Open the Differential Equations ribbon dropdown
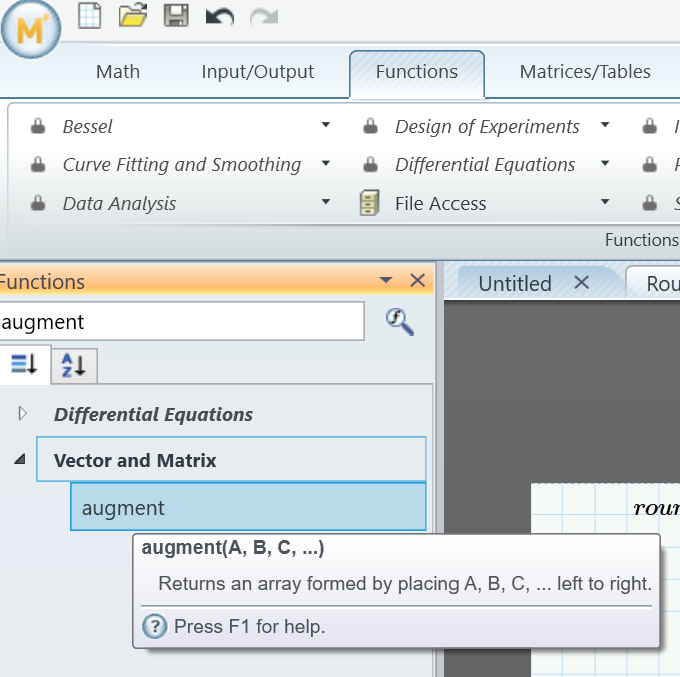 (604, 164)
